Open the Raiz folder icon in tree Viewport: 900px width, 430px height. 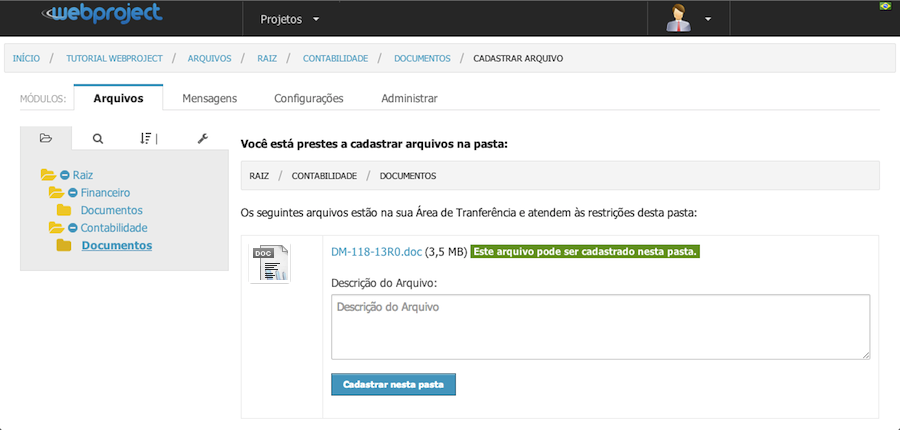pyautogui.click(x=48, y=175)
